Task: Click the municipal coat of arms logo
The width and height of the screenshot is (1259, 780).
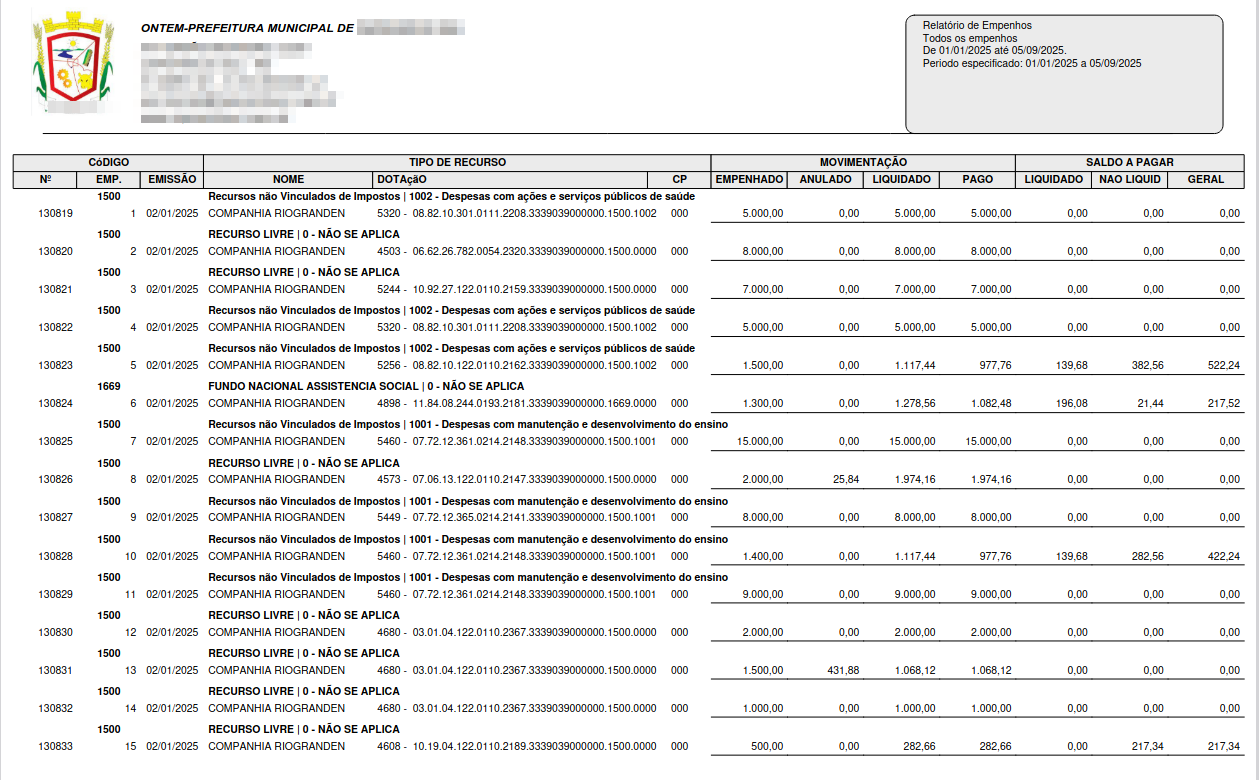Action: point(68,64)
